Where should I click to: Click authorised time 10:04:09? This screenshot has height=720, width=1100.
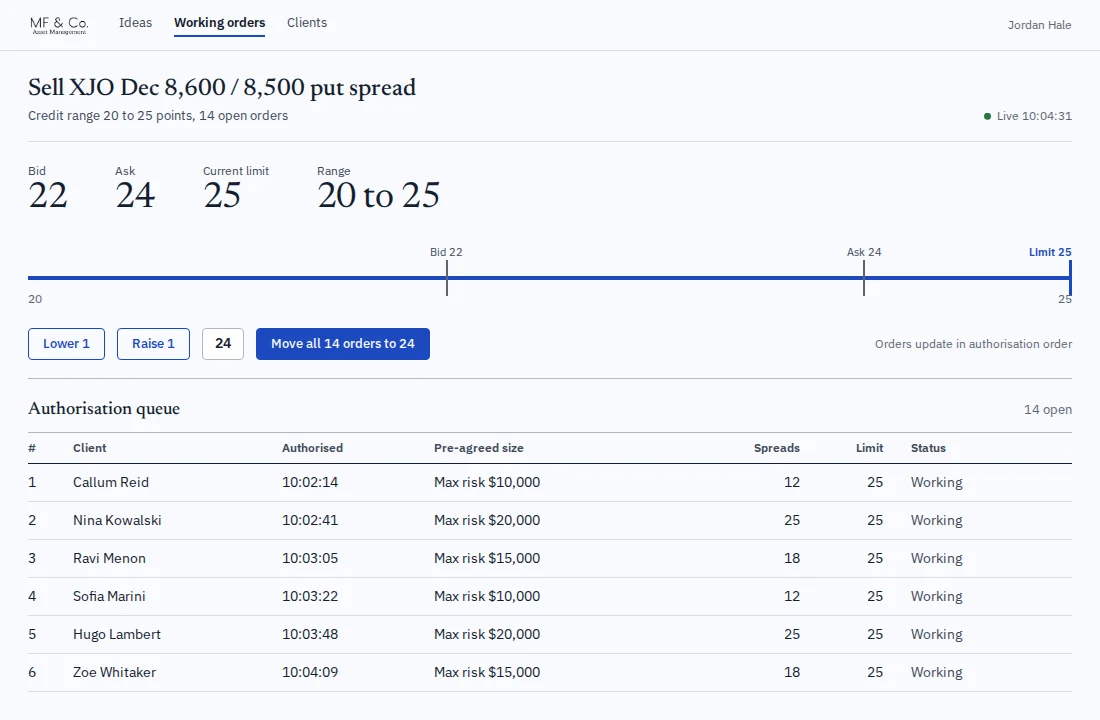click(310, 672)
